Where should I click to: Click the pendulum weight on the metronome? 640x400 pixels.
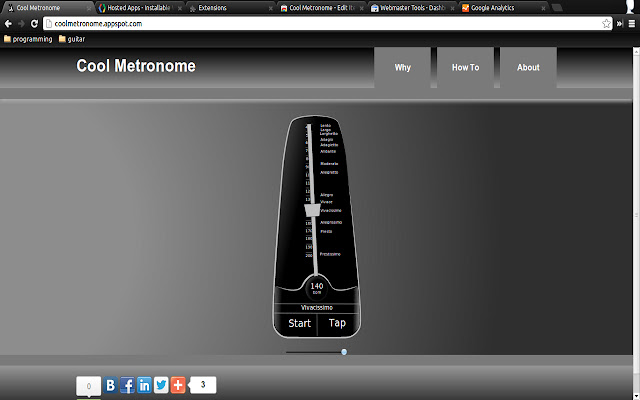pyautogui.click(x=312, y=211)
